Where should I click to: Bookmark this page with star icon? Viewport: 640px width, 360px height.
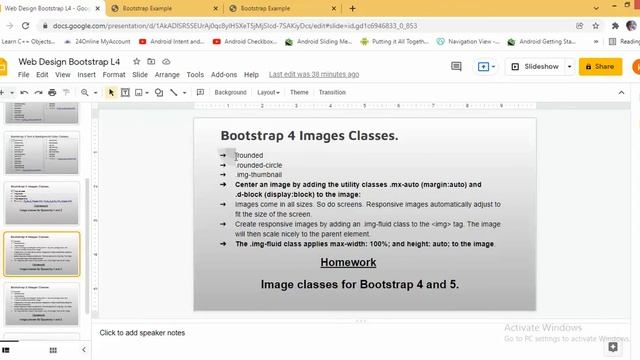click(x=596, y=26)
